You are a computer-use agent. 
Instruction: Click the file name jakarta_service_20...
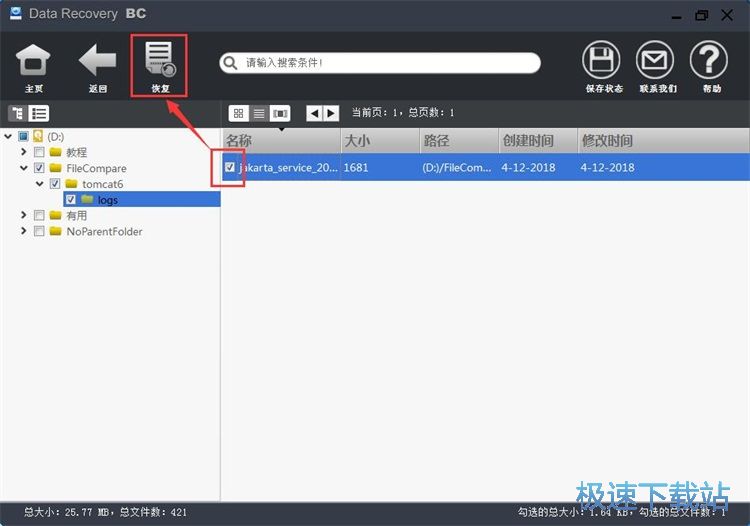click(288, 167)
